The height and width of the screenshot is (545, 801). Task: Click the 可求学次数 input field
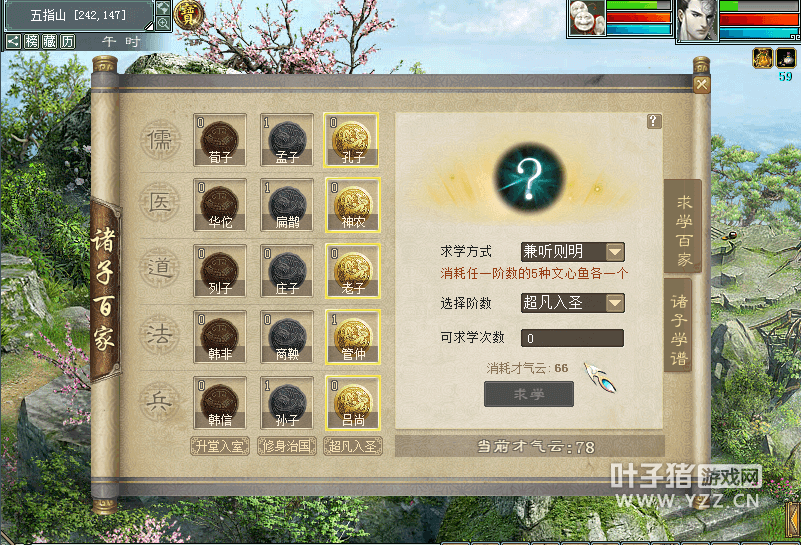tap(572, 338)
